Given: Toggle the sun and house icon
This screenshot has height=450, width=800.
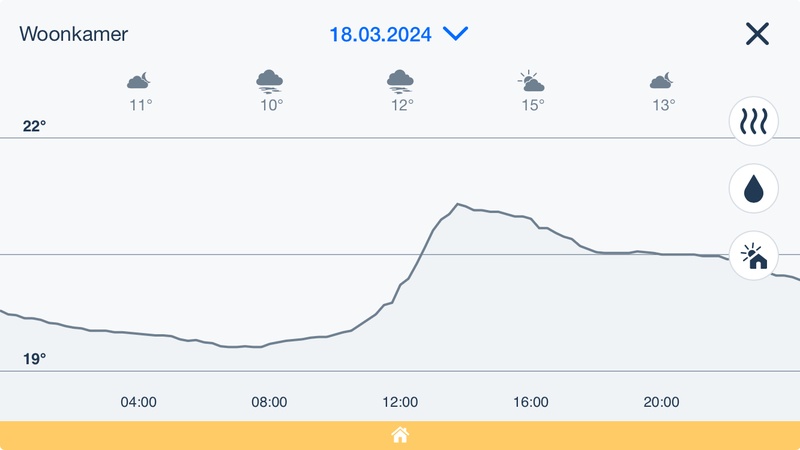Looking at the screenshot, I should coord(753,256).
